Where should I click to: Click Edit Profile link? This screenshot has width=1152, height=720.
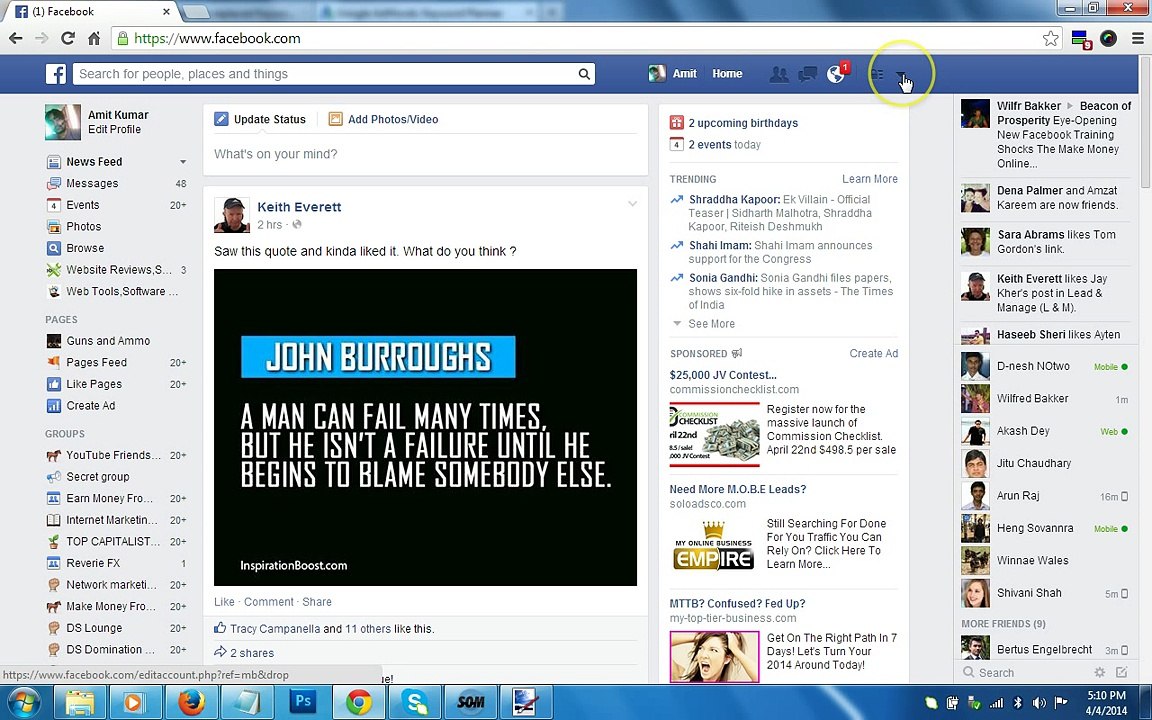(114, 129)
